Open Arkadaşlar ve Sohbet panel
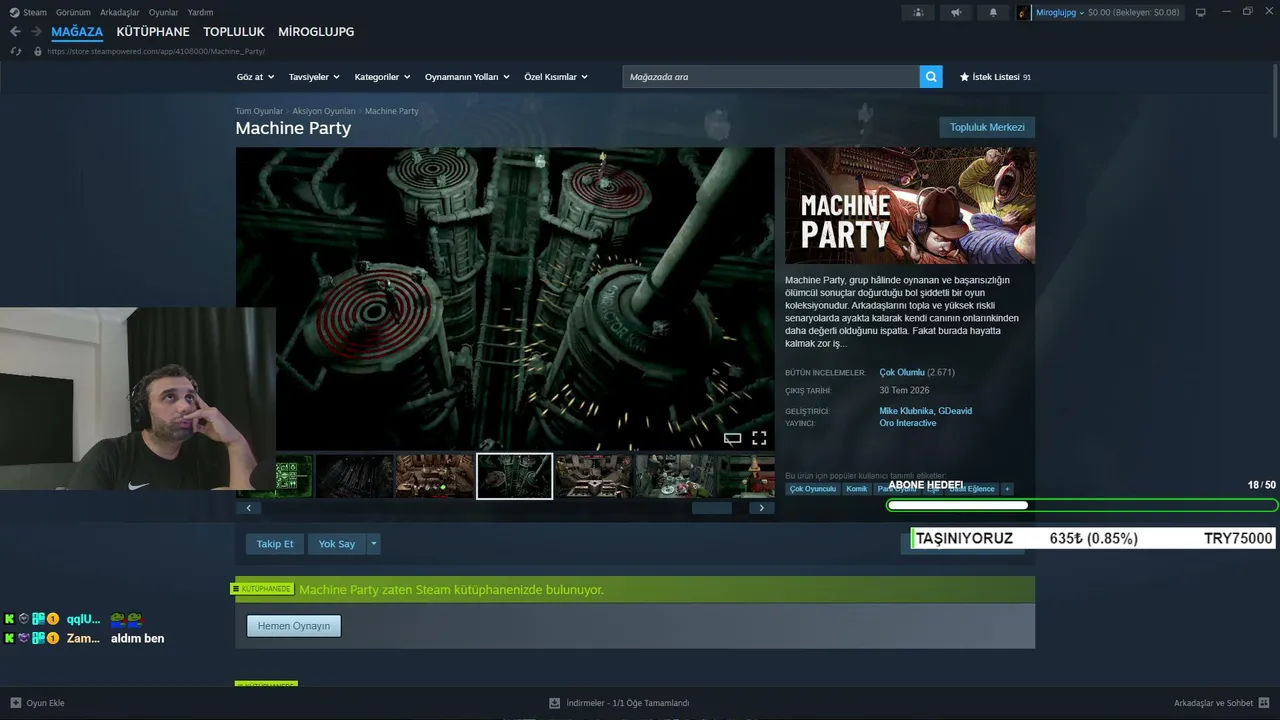The image size is (1280, 720). pyautogui.click(x=1213, y=703)
